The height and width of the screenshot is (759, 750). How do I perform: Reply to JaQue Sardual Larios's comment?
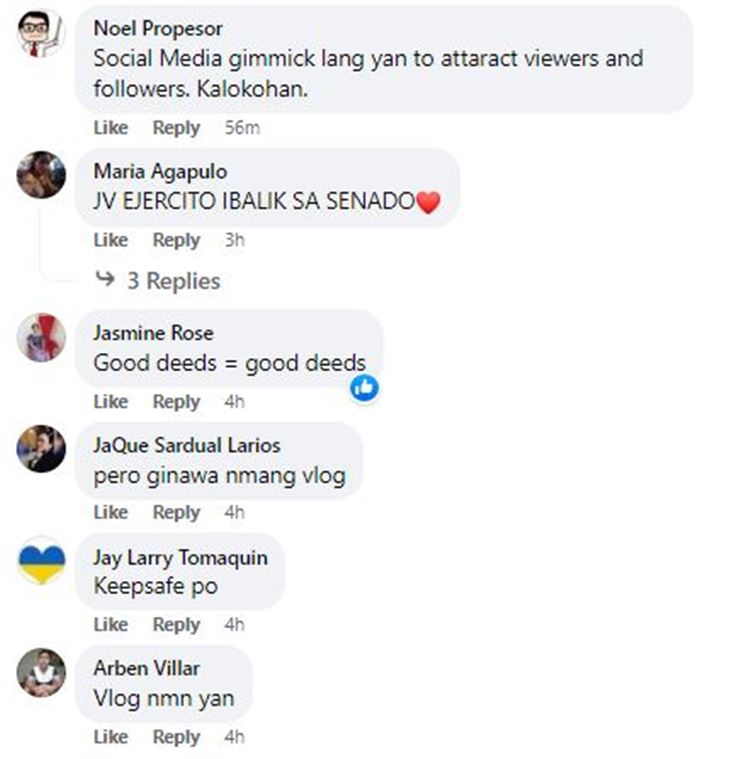176,513
